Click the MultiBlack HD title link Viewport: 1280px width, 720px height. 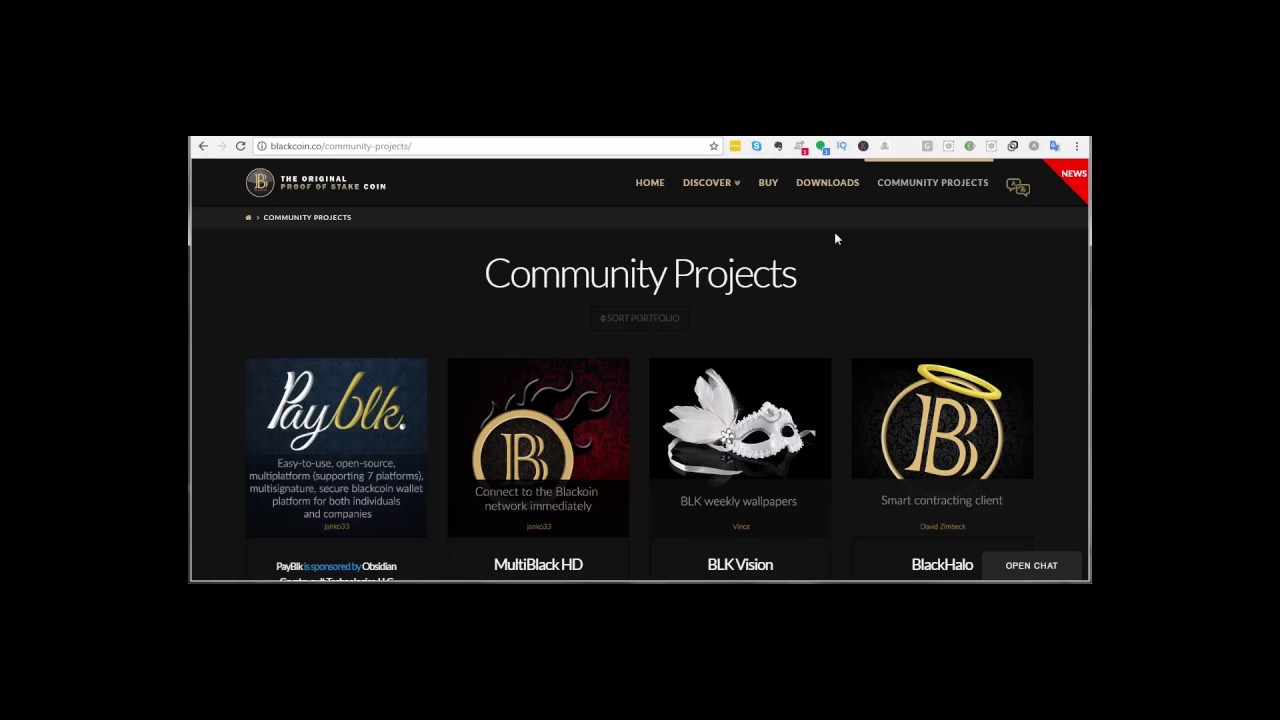tap(538, 565)
